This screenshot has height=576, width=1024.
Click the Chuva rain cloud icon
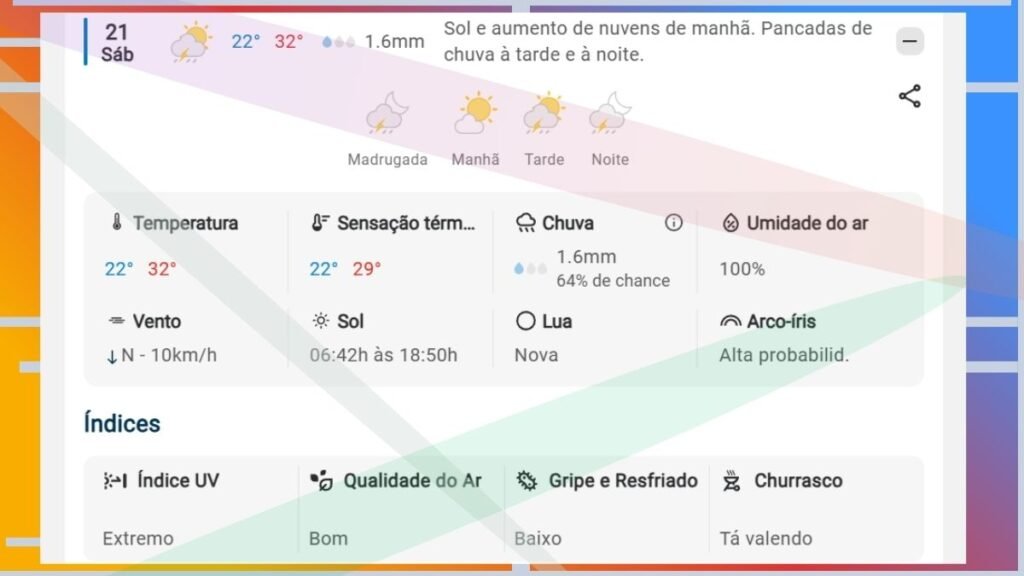(x=525, y=223)
